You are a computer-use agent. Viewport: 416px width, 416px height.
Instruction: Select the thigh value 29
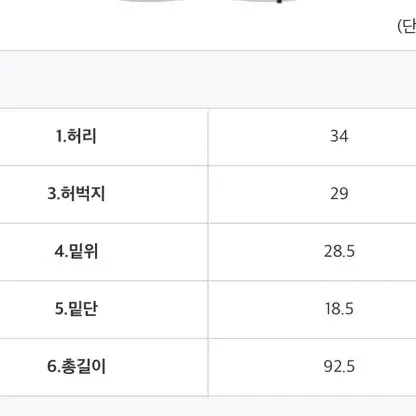pos(339,194)
